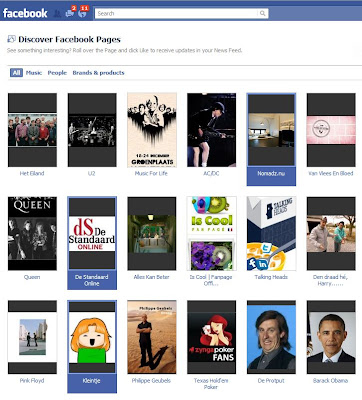Click the Music For Life name link
The image size is (362, 400).
tap(151, 173)
